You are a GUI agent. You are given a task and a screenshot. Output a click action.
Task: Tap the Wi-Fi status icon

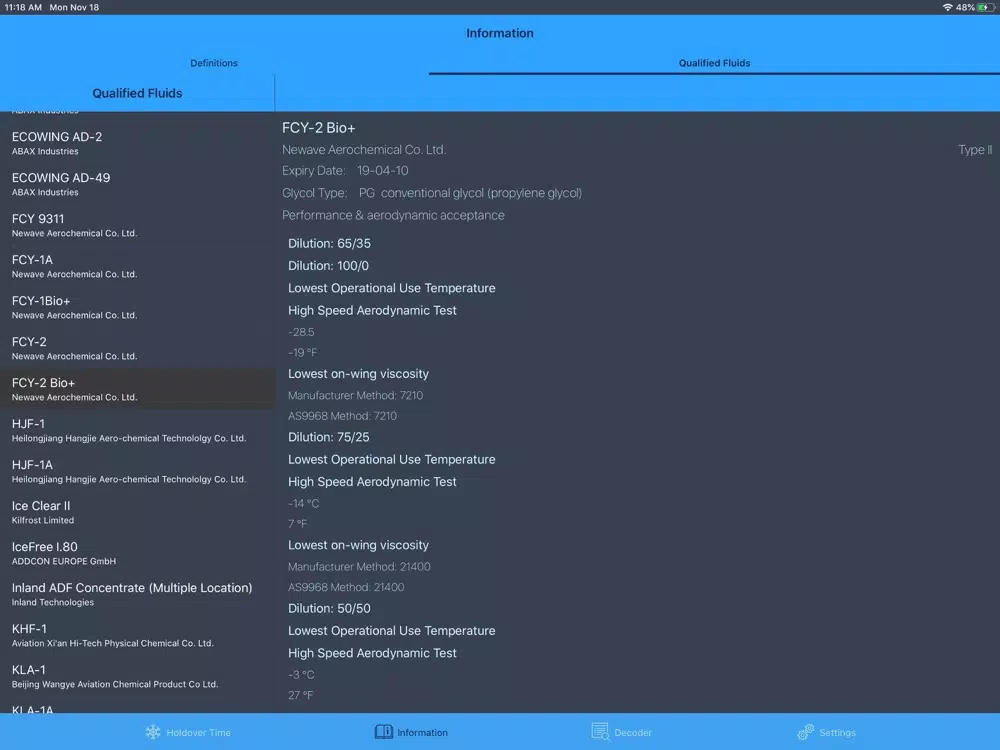(x=948, y=7)
